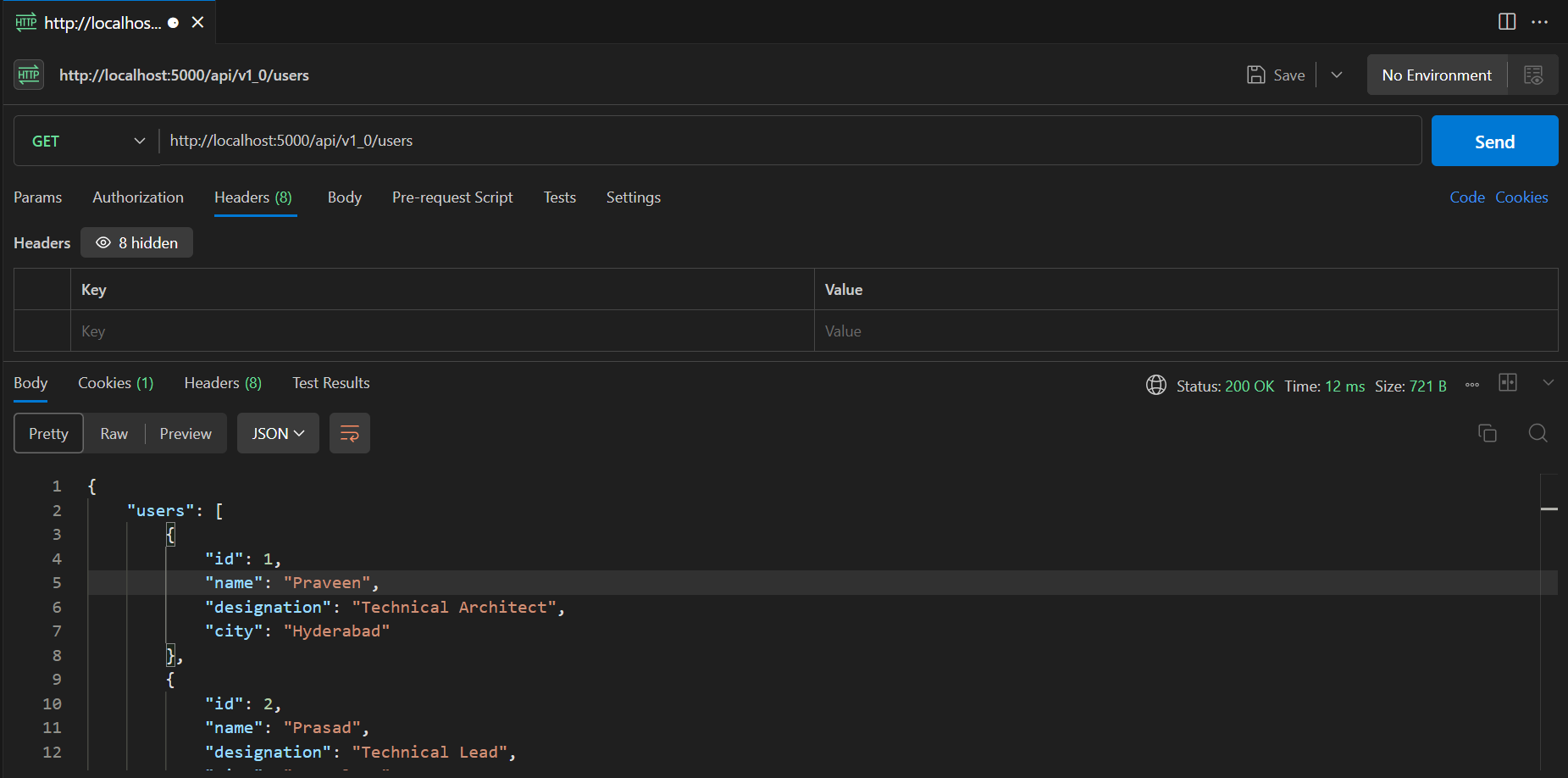View the response Headers (8) tab
Screen dimensions: 1568x778
click(x=223, y=383)
